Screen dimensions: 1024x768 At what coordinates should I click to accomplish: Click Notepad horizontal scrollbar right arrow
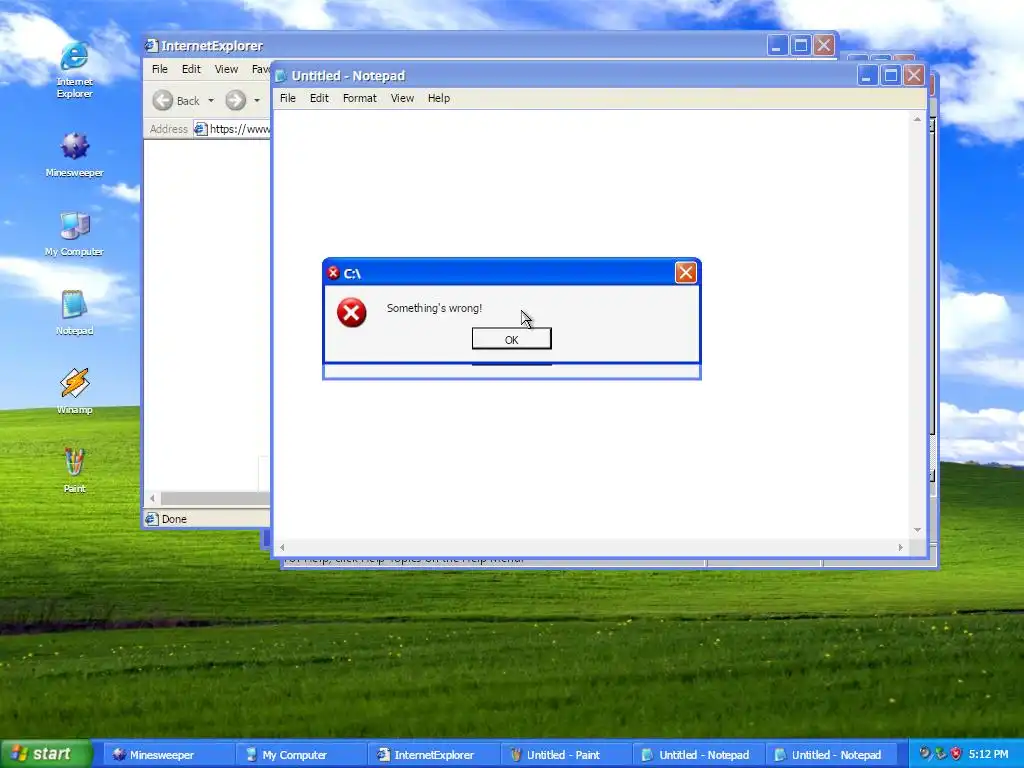(901, 547)
